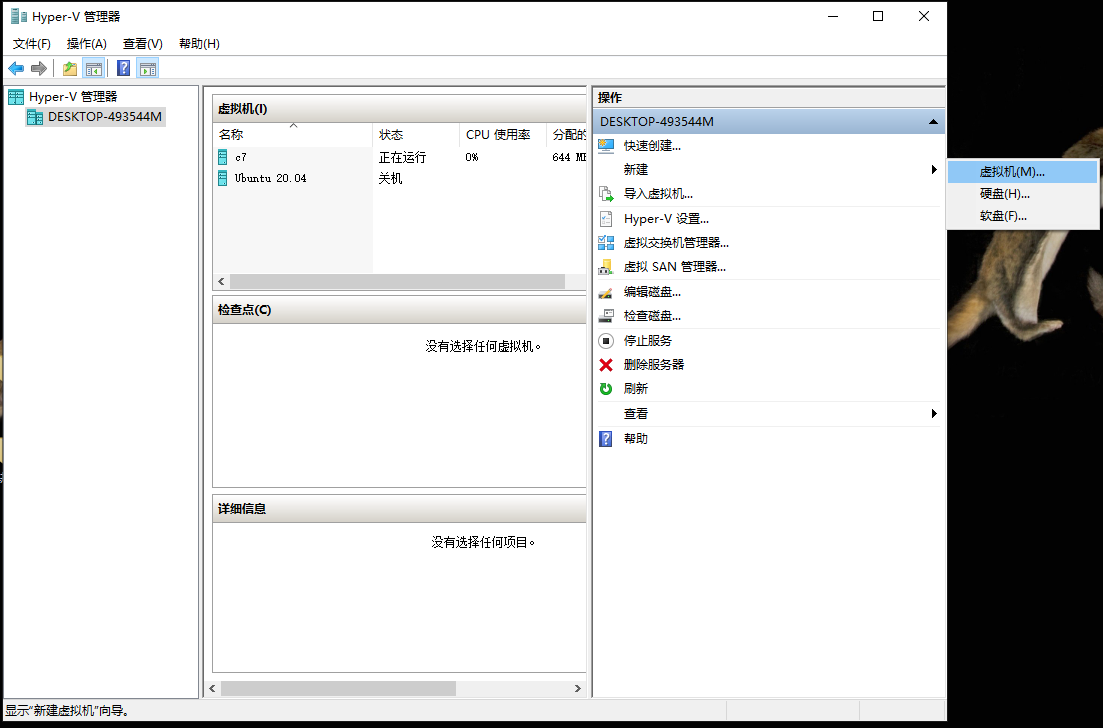Select the Ubuntu 20.04 virtual machine name

point(271,179)
